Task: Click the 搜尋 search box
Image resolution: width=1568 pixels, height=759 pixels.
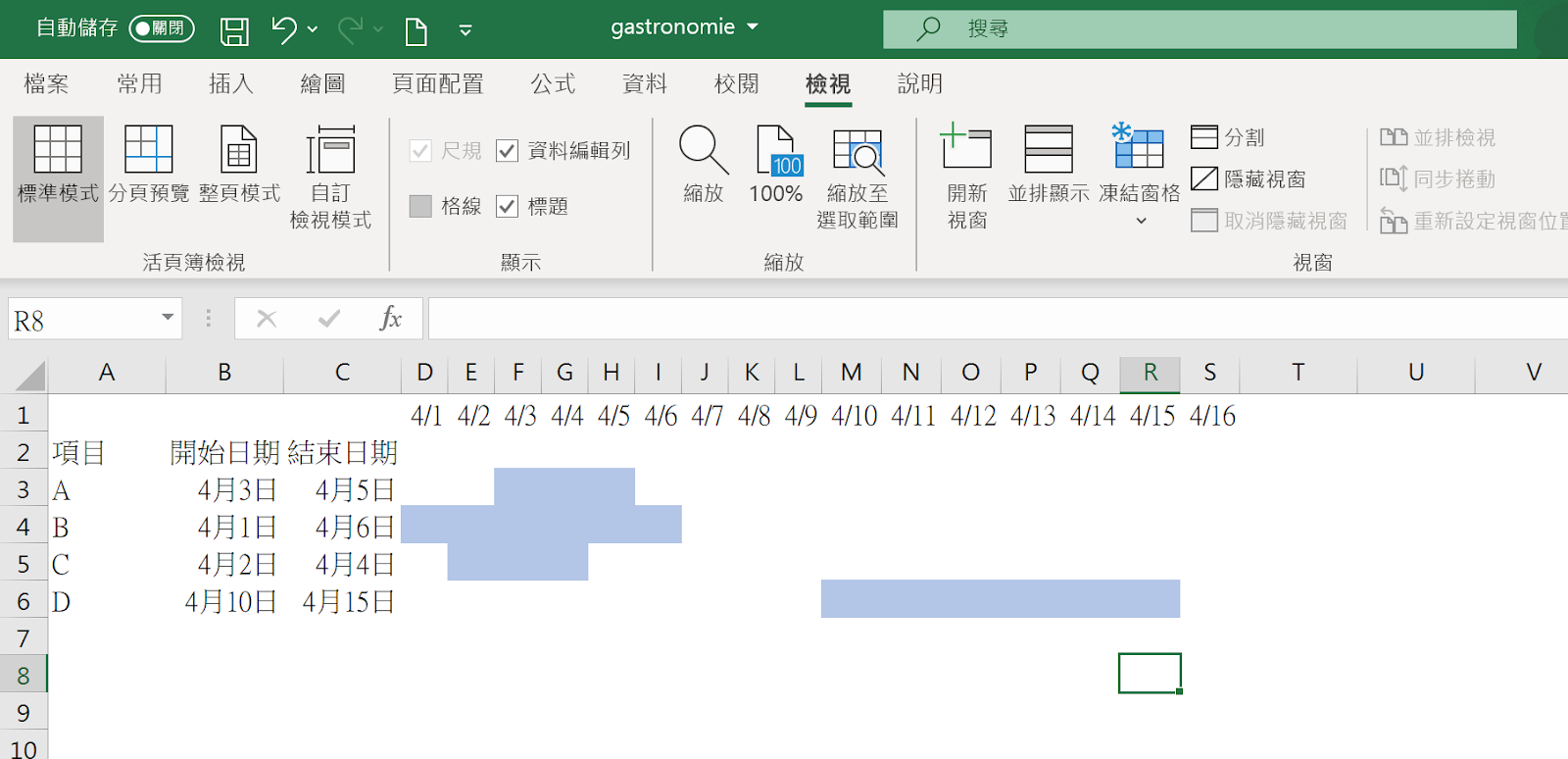Action: (1200, 29)
